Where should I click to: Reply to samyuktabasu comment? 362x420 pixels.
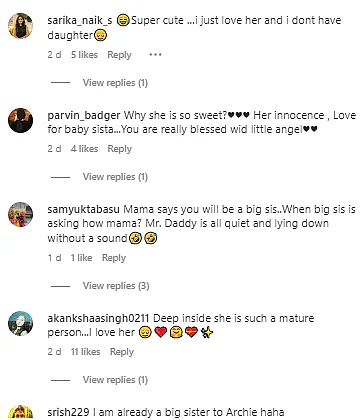[x=114, y=258]
